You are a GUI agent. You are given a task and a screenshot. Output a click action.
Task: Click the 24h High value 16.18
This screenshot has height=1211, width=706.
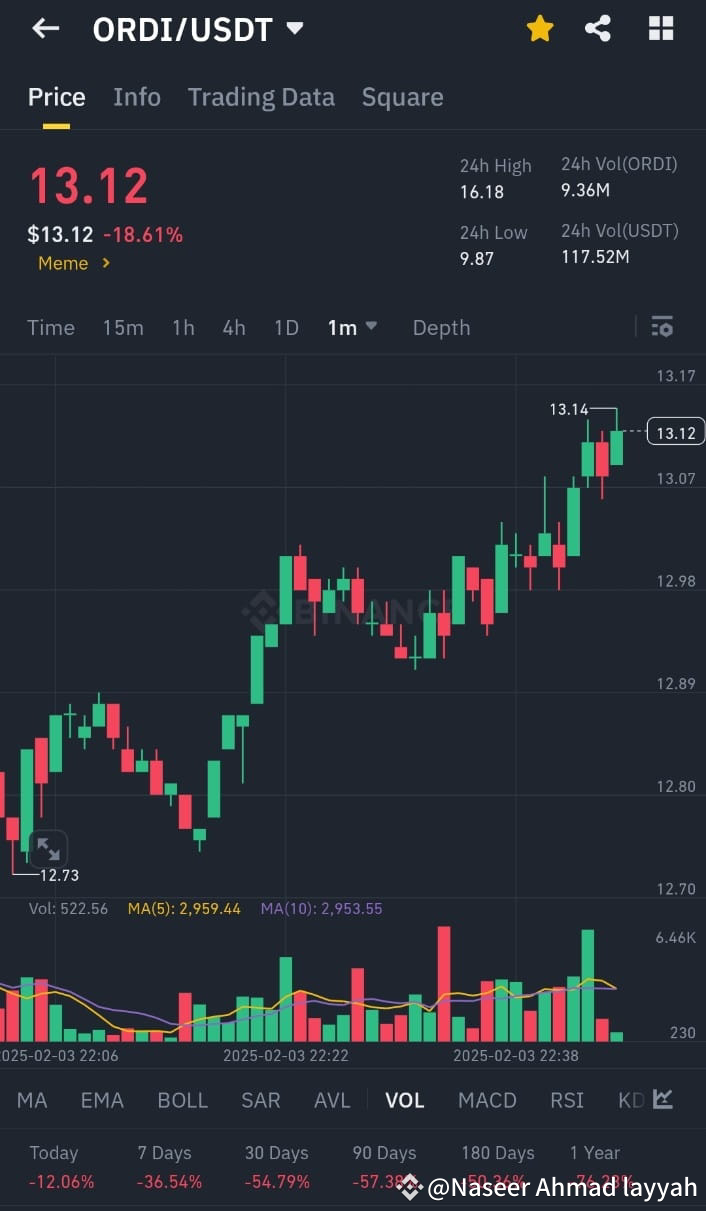pos(482,192)
